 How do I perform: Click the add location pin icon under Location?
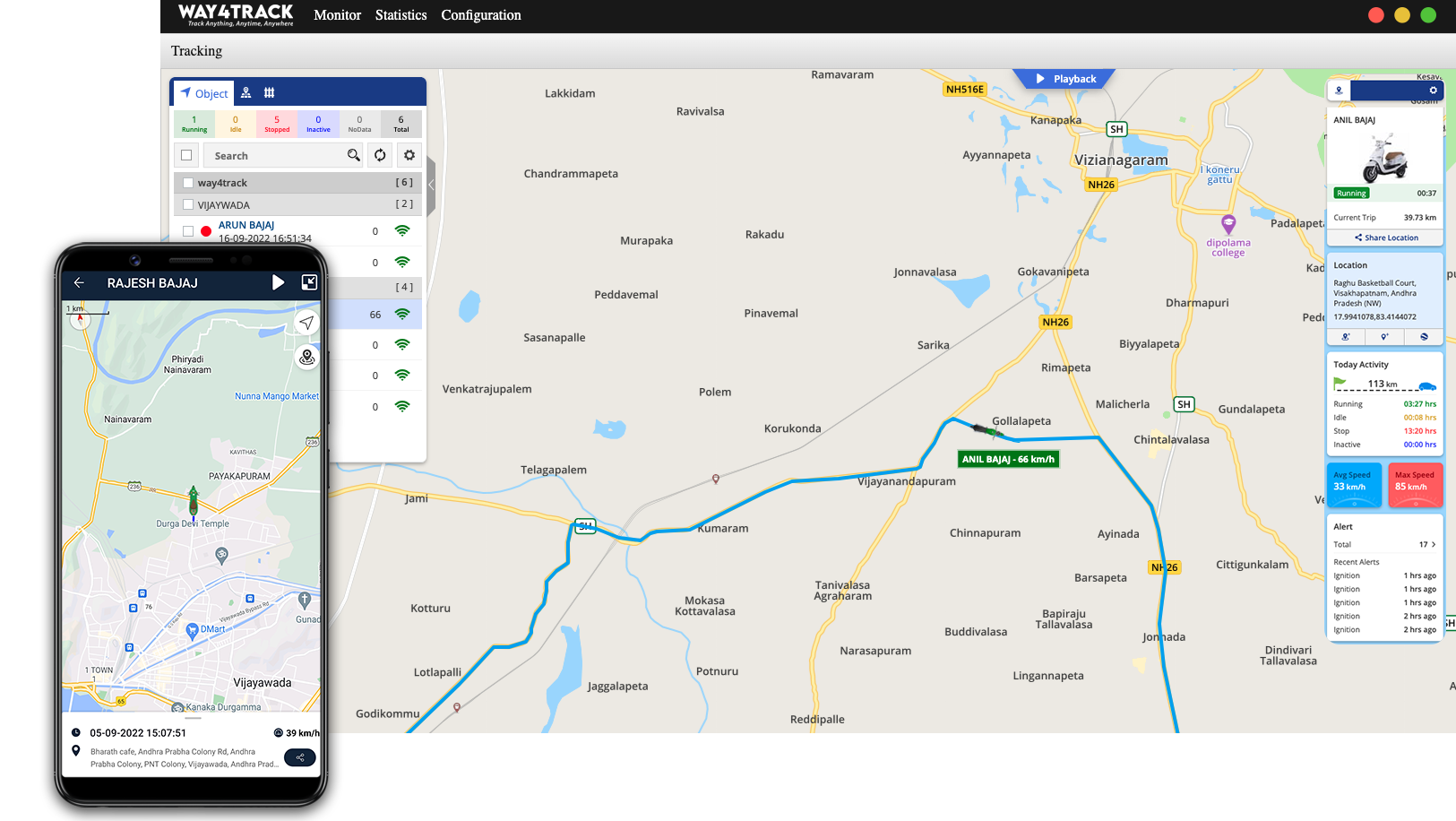pyautogui.click(x=1385, y=337)
